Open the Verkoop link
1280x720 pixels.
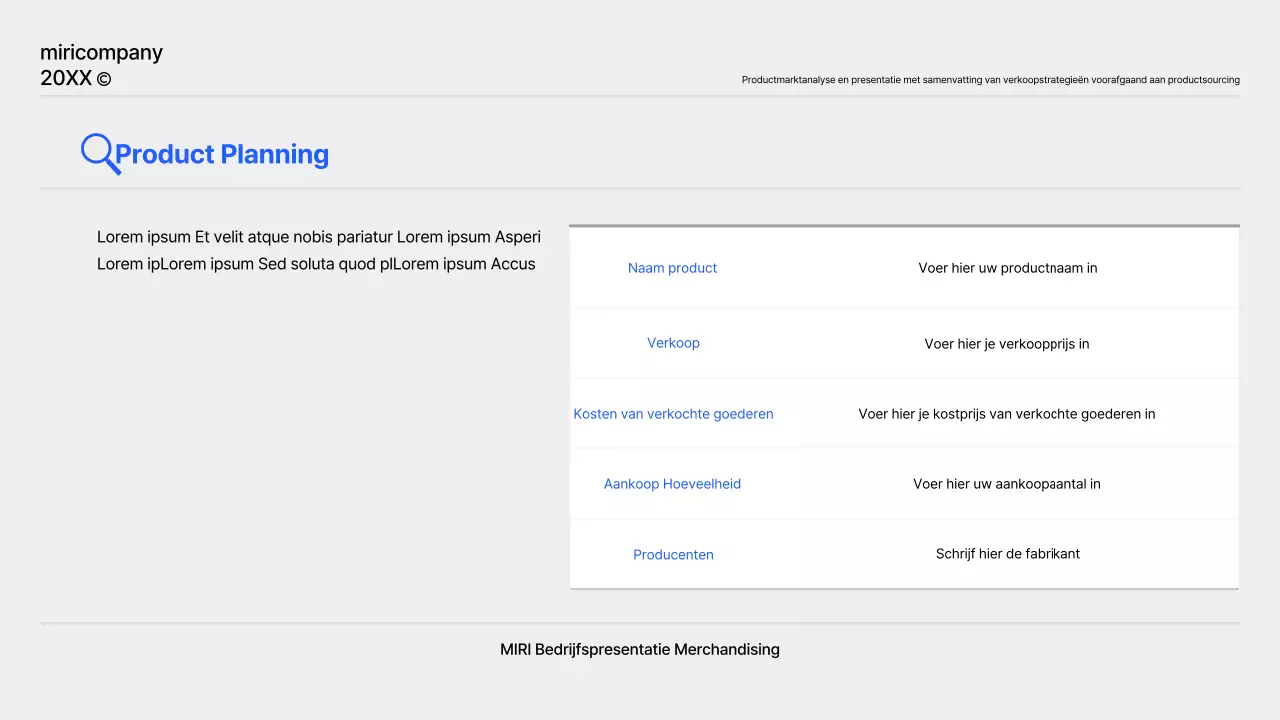[673, 342]
